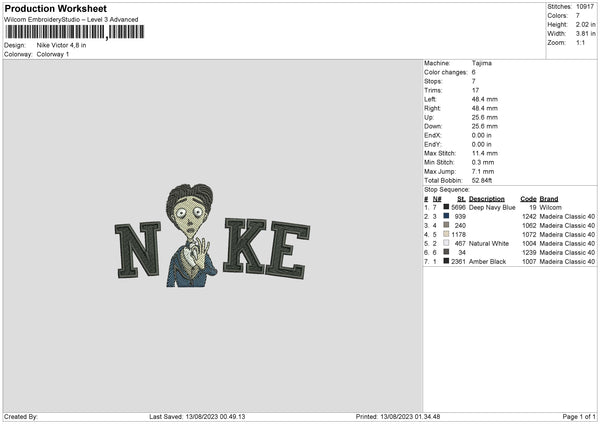Click the cream swatch for code 1072
Screen dimensions: 600x424
pos(446,234)
